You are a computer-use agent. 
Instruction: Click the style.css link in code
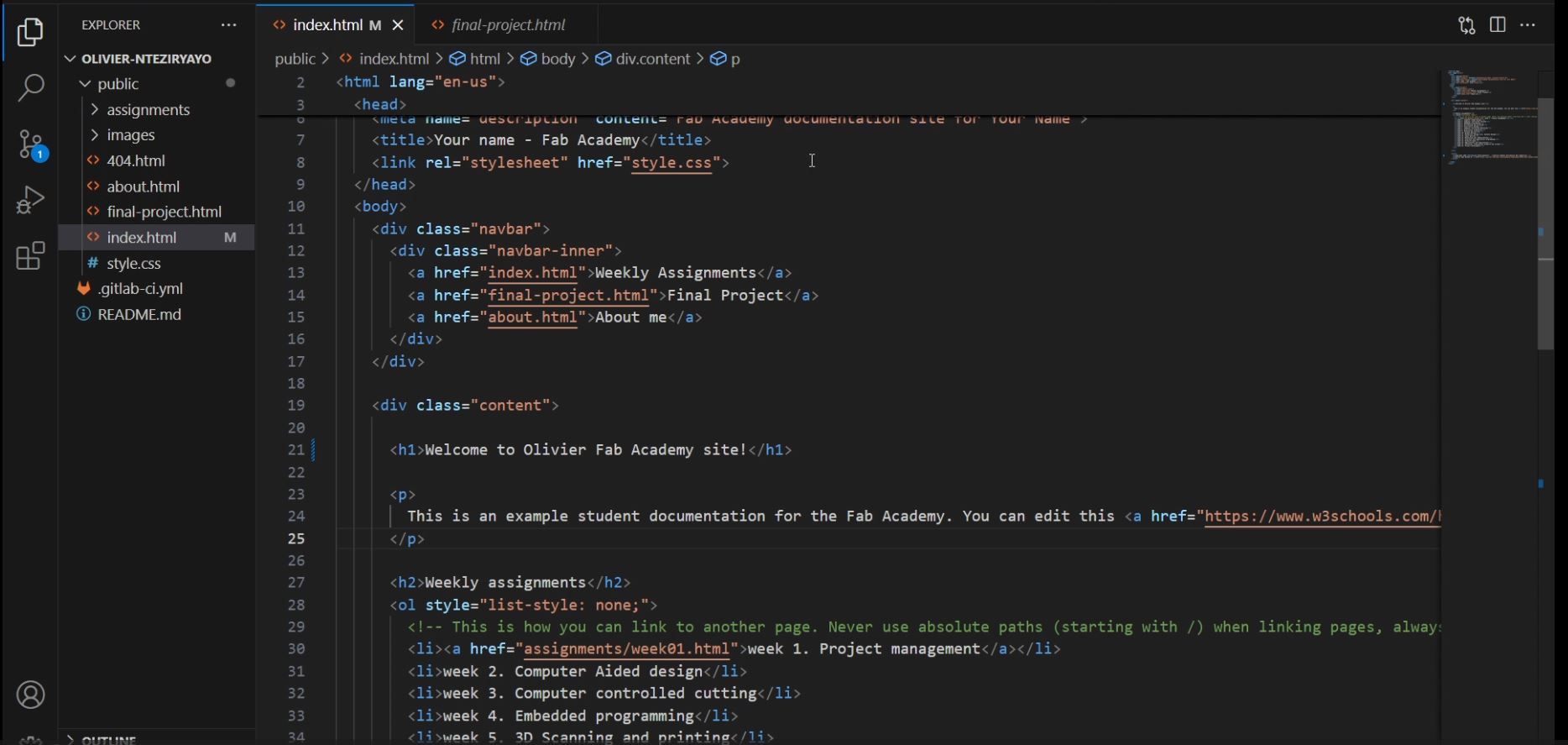click(x=672, y=163)
